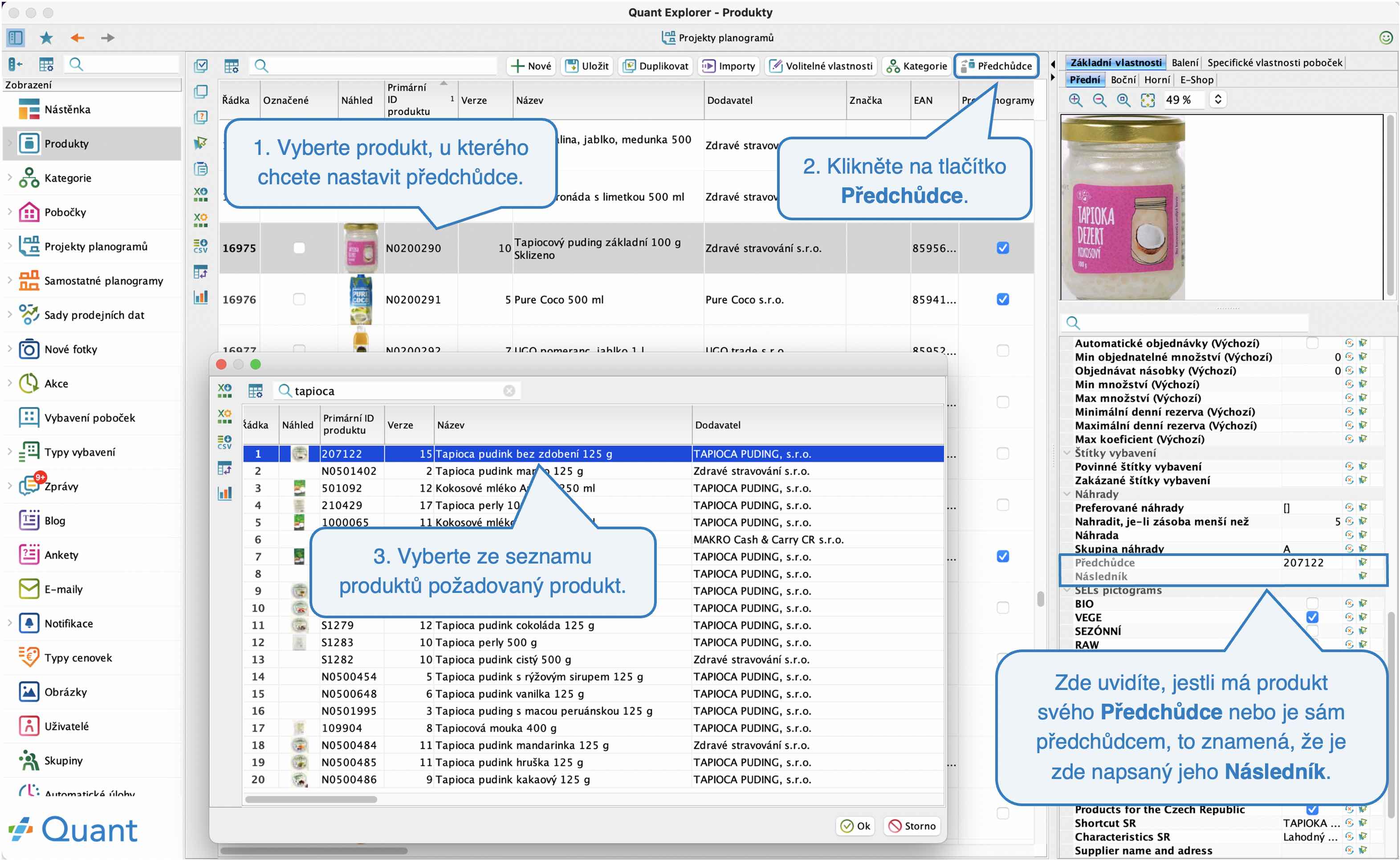Go forward with the gray right arrow

click(107, 37)
